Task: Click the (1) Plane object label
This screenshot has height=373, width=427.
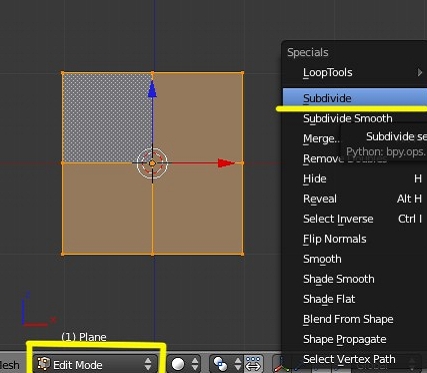Action: click(84, 337)
